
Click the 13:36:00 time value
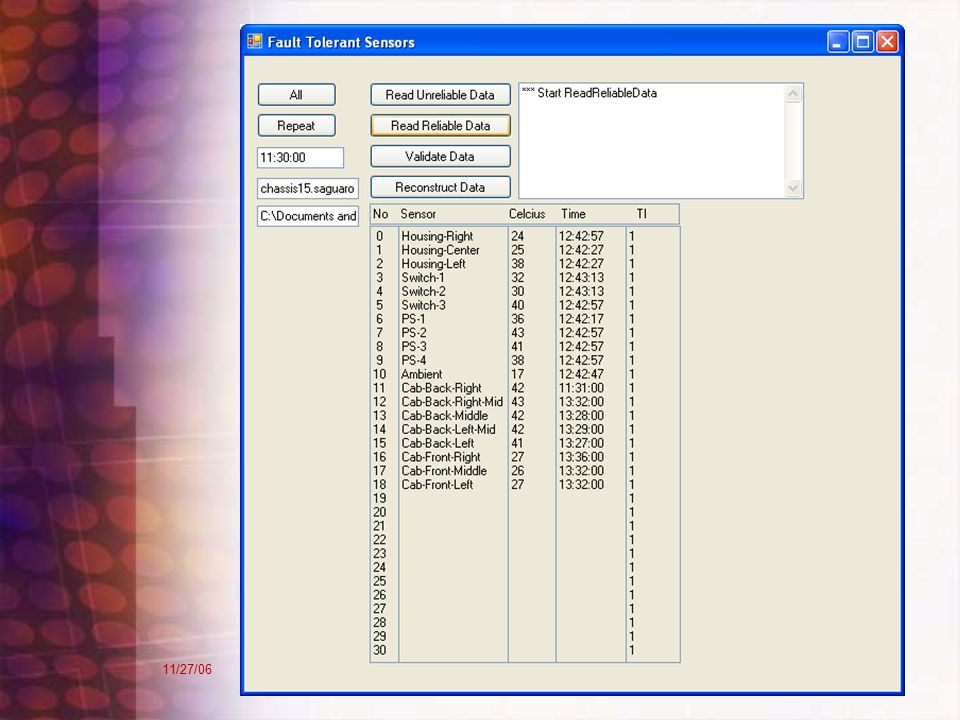coord(581,457)
